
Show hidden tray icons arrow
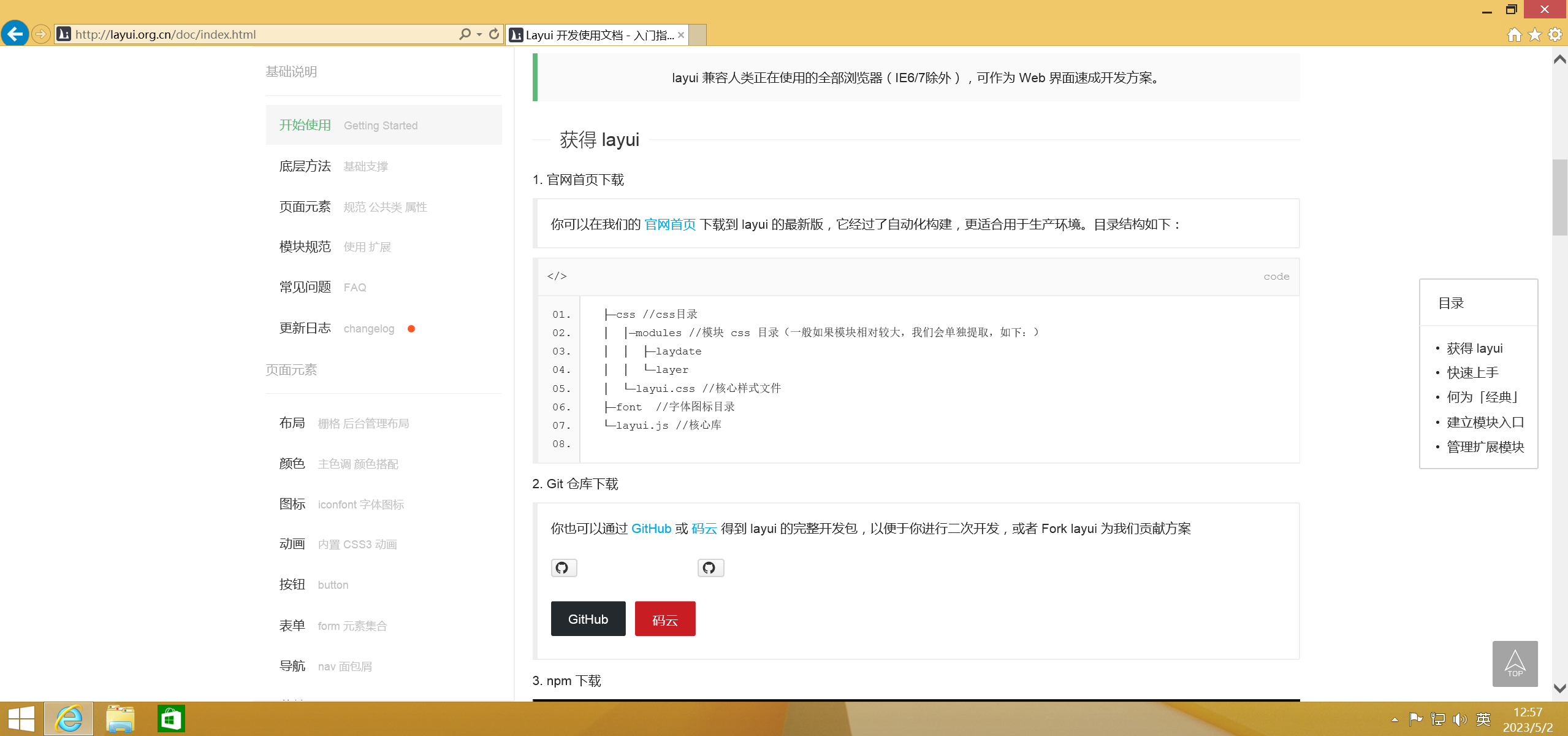(x=1395, y=719)
